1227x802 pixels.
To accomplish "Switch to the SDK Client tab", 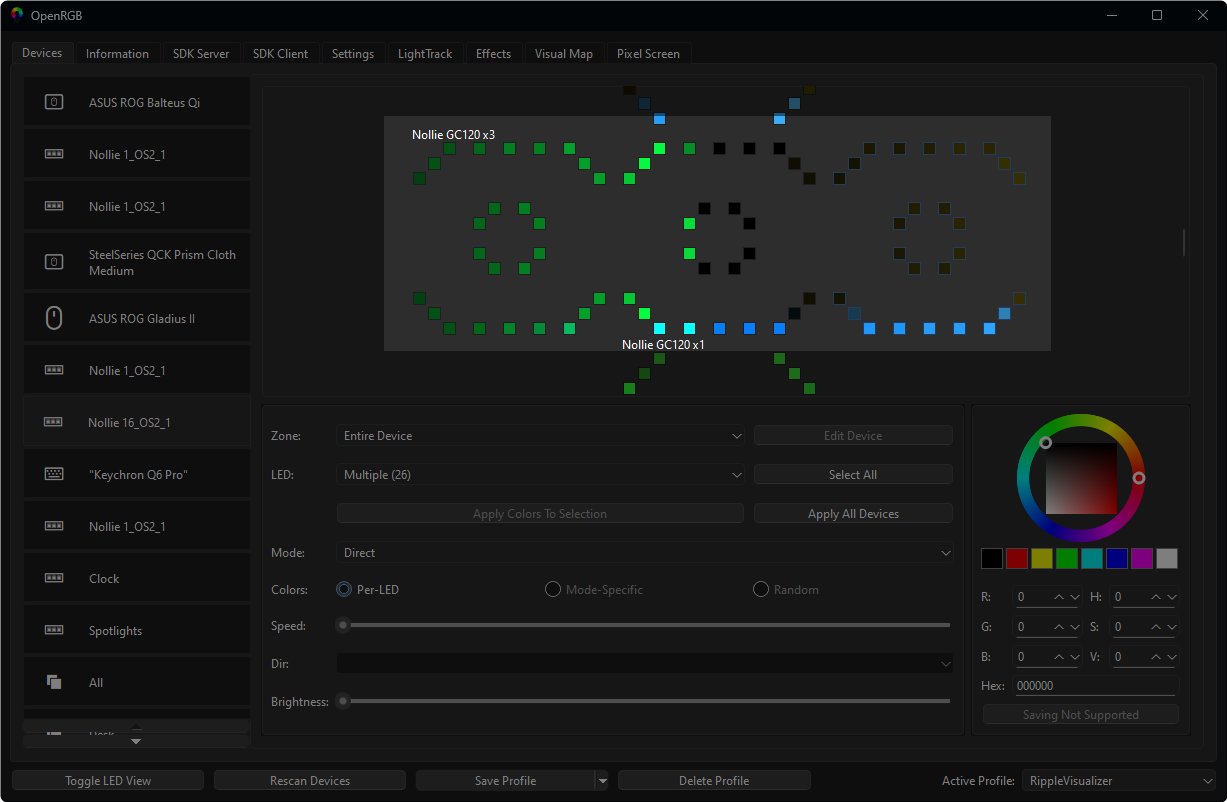I will point(280,54).
